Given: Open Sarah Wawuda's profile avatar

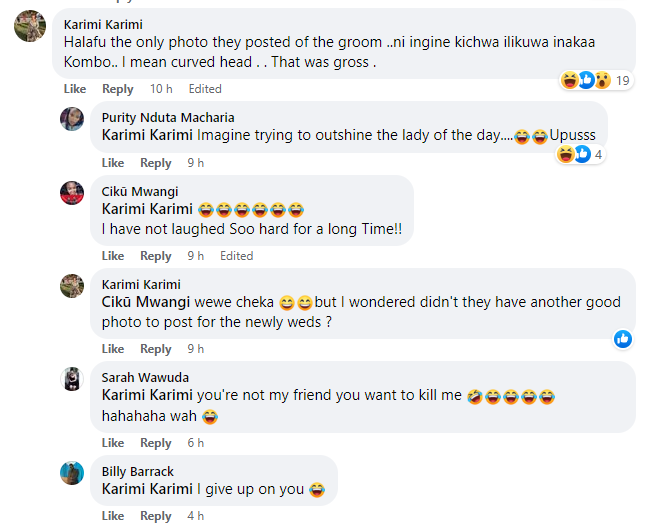Looking at the screenshot, I should pos(71,378).
